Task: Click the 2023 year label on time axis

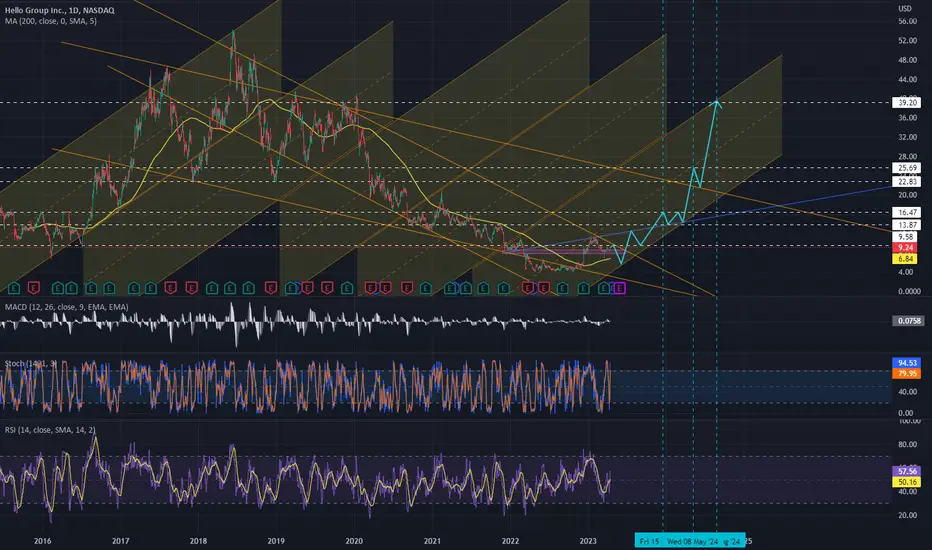Action: pyautogui.click(x=588, y=541)
